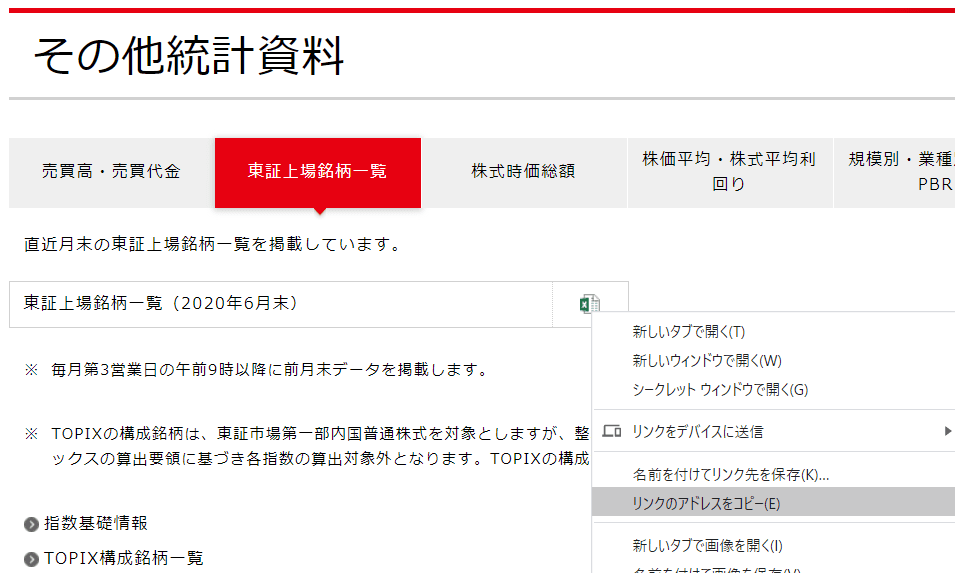Click the Excel file download icon
The height and width of the screenshot is (573, 955).
pos(589,304)
